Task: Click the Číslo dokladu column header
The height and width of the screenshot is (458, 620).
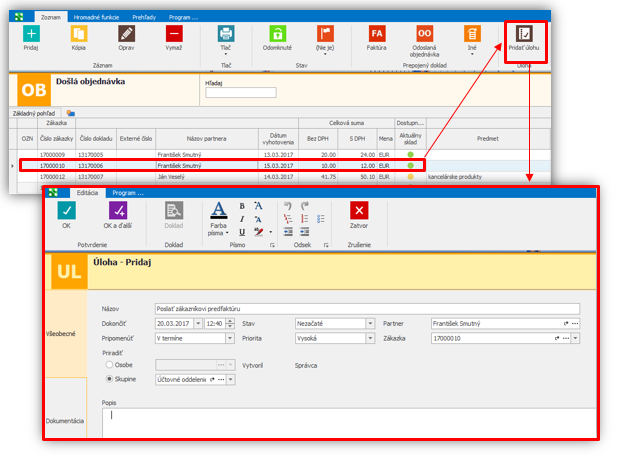Action: tap(96, 139)
